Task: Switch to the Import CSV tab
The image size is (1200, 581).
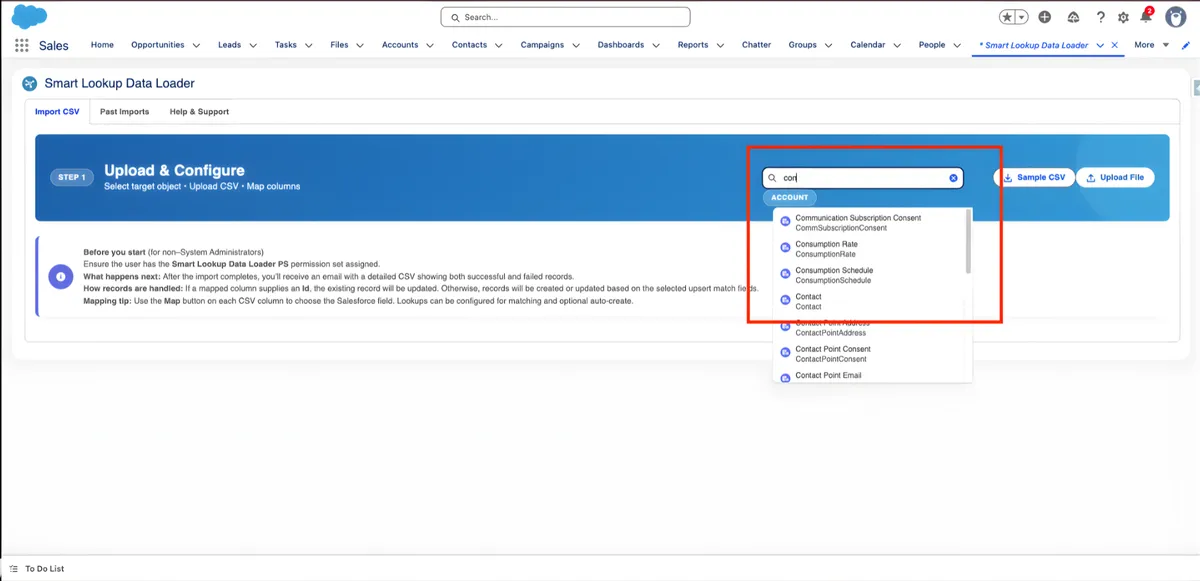Action: 57,112
